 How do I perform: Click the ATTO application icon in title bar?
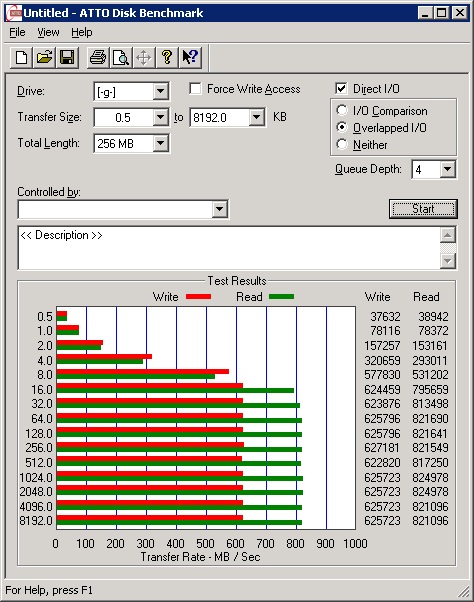(x=15, y=13)
